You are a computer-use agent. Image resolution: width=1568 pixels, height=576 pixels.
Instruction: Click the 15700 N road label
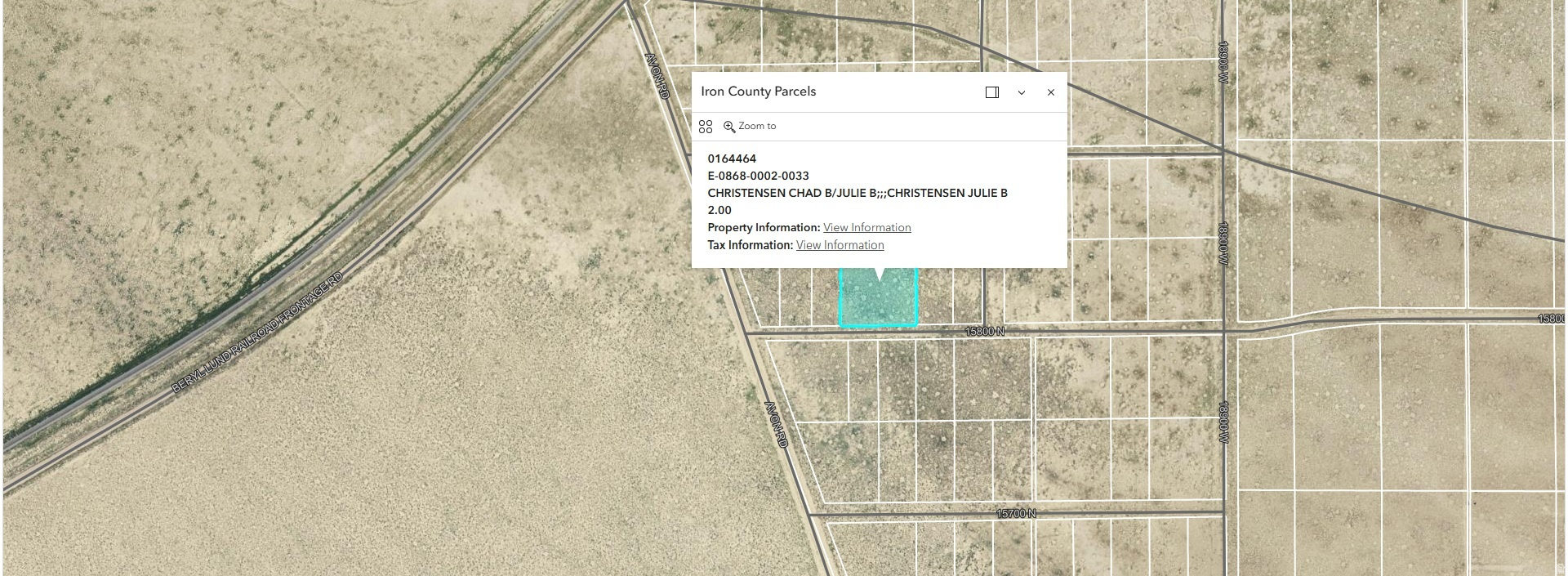(x=1016, y=514)
